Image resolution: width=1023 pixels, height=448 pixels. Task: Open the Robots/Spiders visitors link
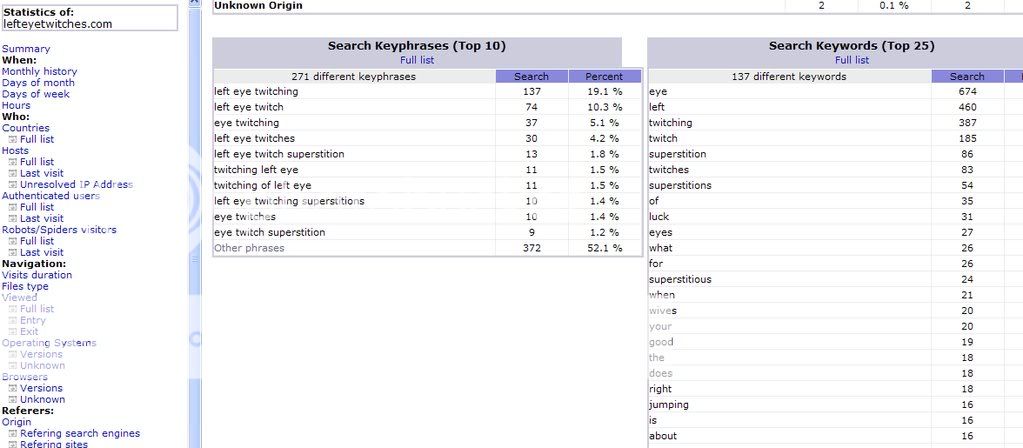coord(59,230)
